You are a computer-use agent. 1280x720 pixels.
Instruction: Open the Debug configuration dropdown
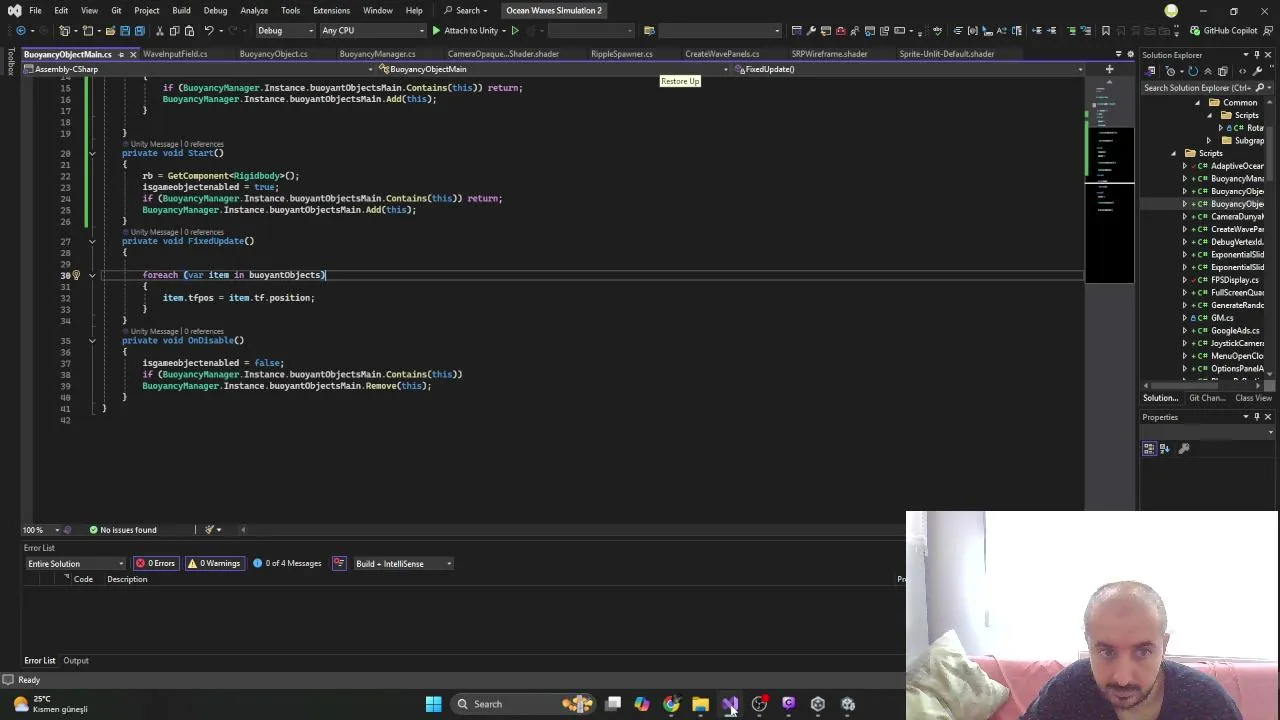(x=284, y=30)
